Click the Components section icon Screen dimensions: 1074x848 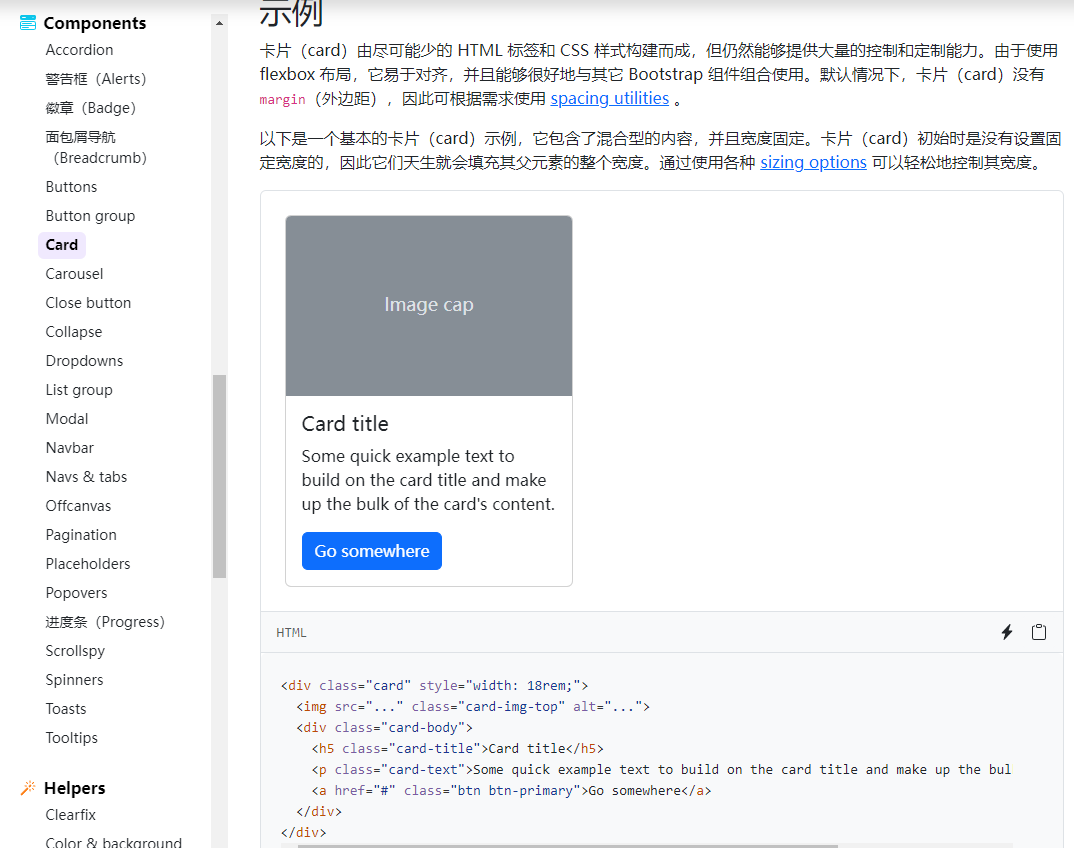pos(28,23)
